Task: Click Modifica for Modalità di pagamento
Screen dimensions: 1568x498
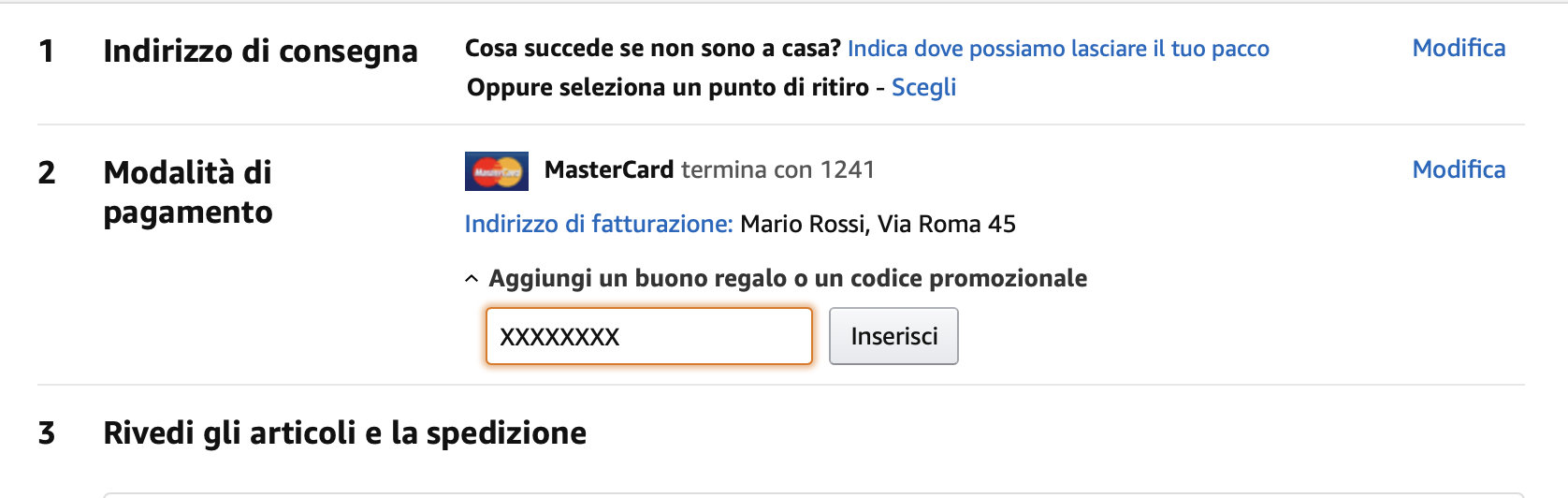Action: pos(1458,169)
